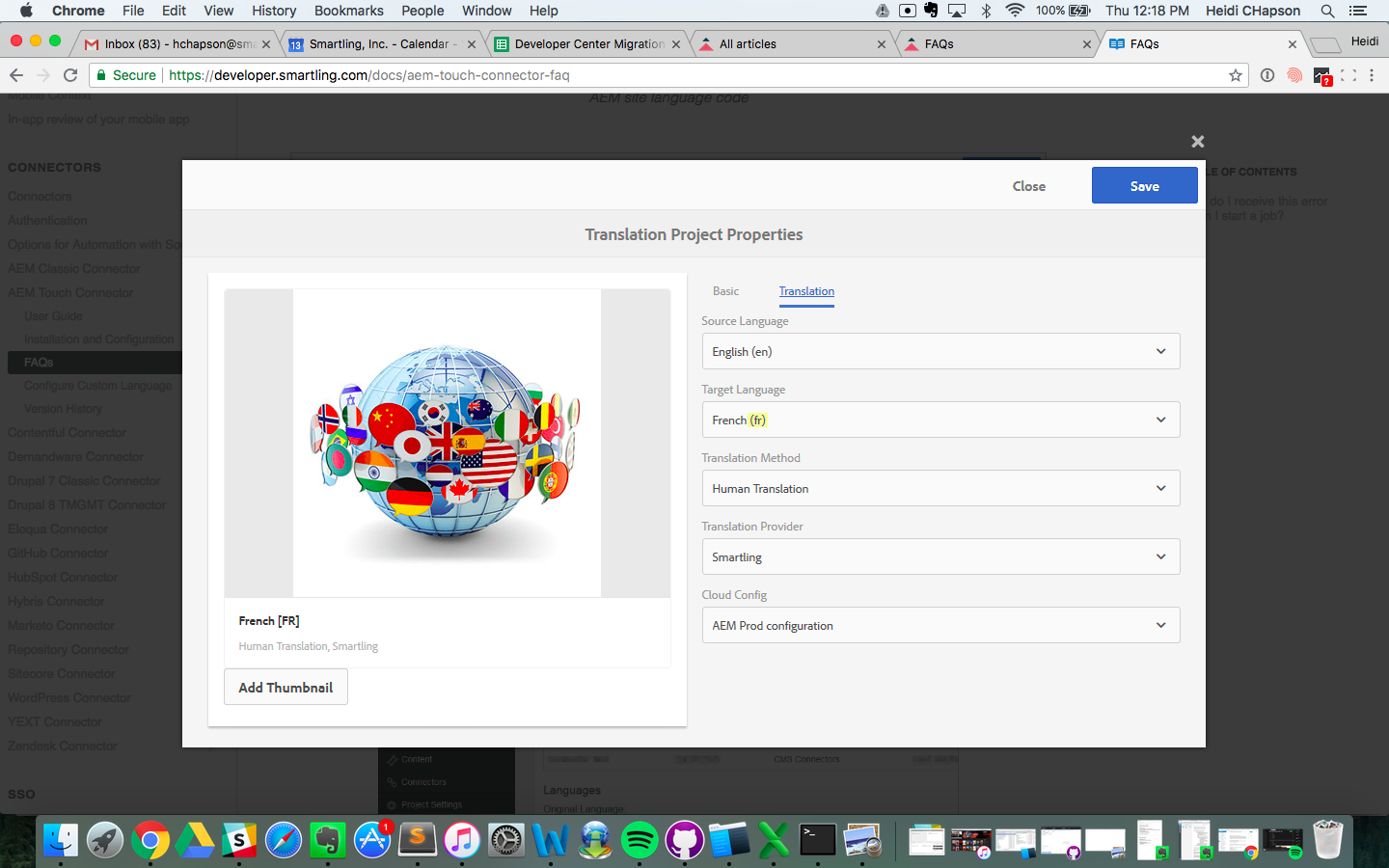Bookmark this page with the star icon
The image size is (1389, 868).
(1235, 75)
